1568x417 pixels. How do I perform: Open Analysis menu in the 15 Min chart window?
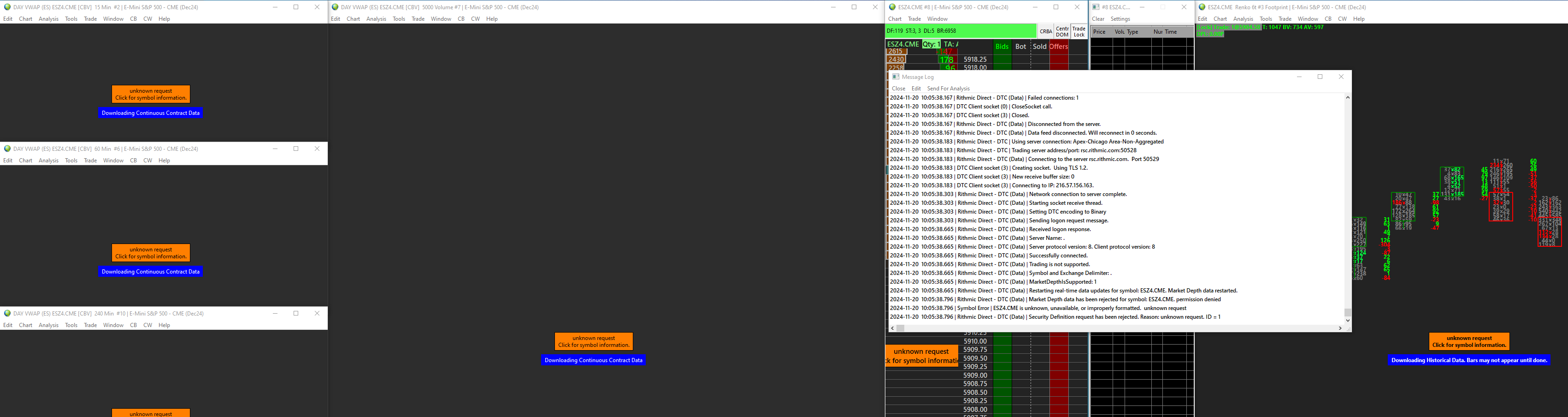49,19
